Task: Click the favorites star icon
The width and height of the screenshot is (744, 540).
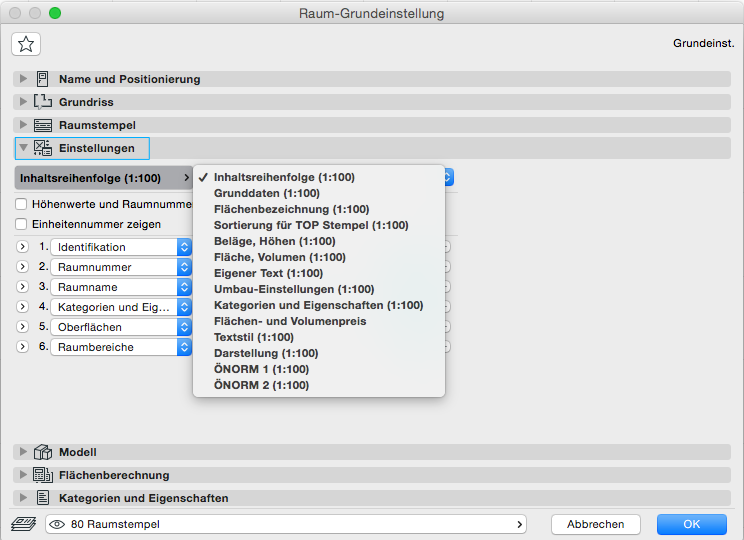Action: (25, 43)
